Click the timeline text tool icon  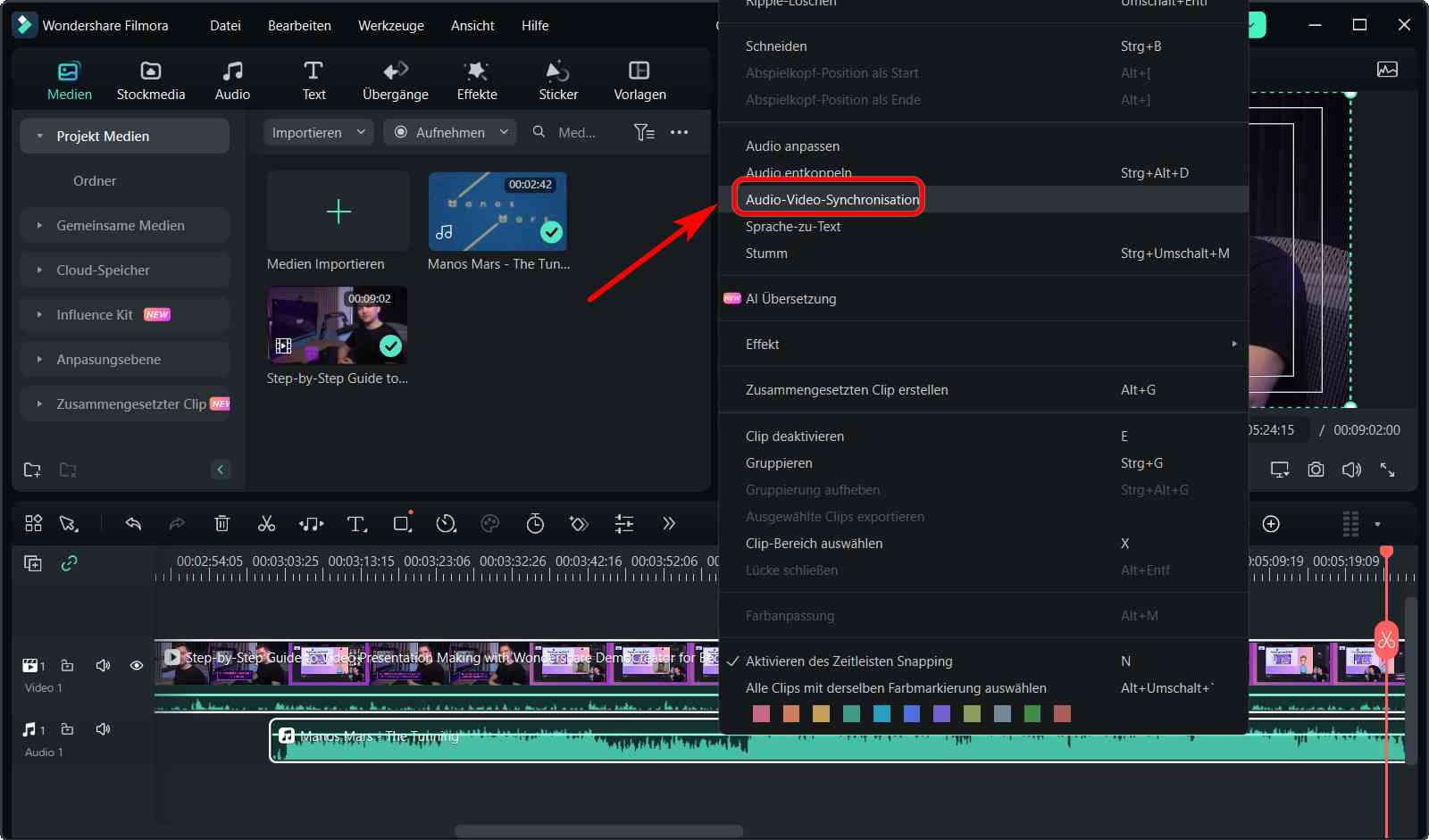pos(356,524)
